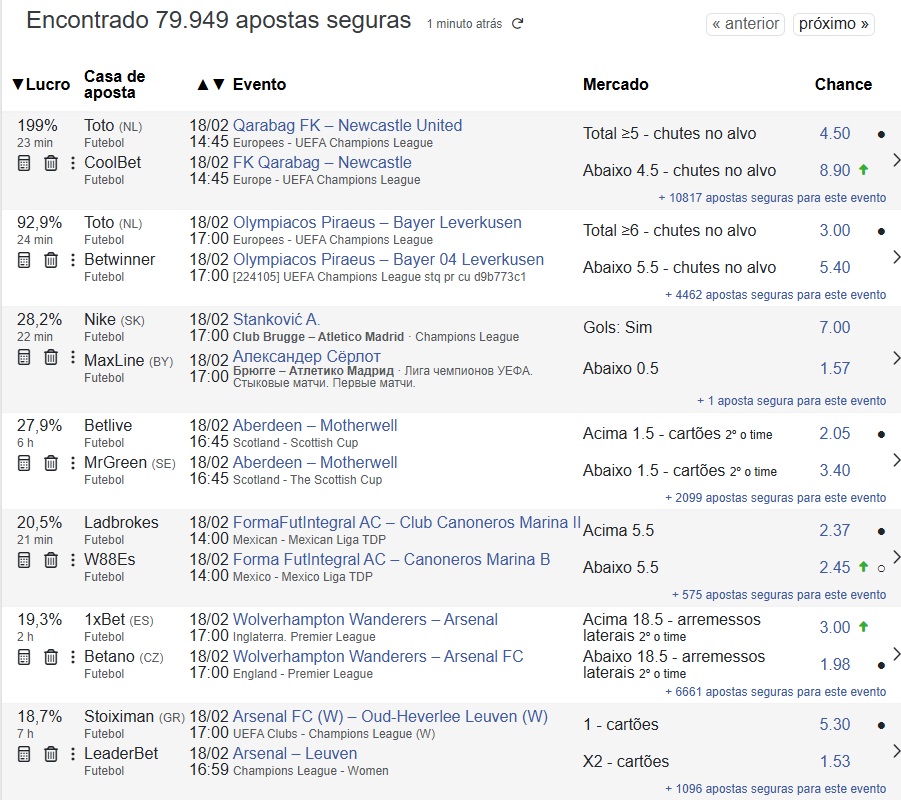Open calculator for Qarabag FK – Newcastle United row
This screenshot has width=901, height=800.
pos(24,163)
